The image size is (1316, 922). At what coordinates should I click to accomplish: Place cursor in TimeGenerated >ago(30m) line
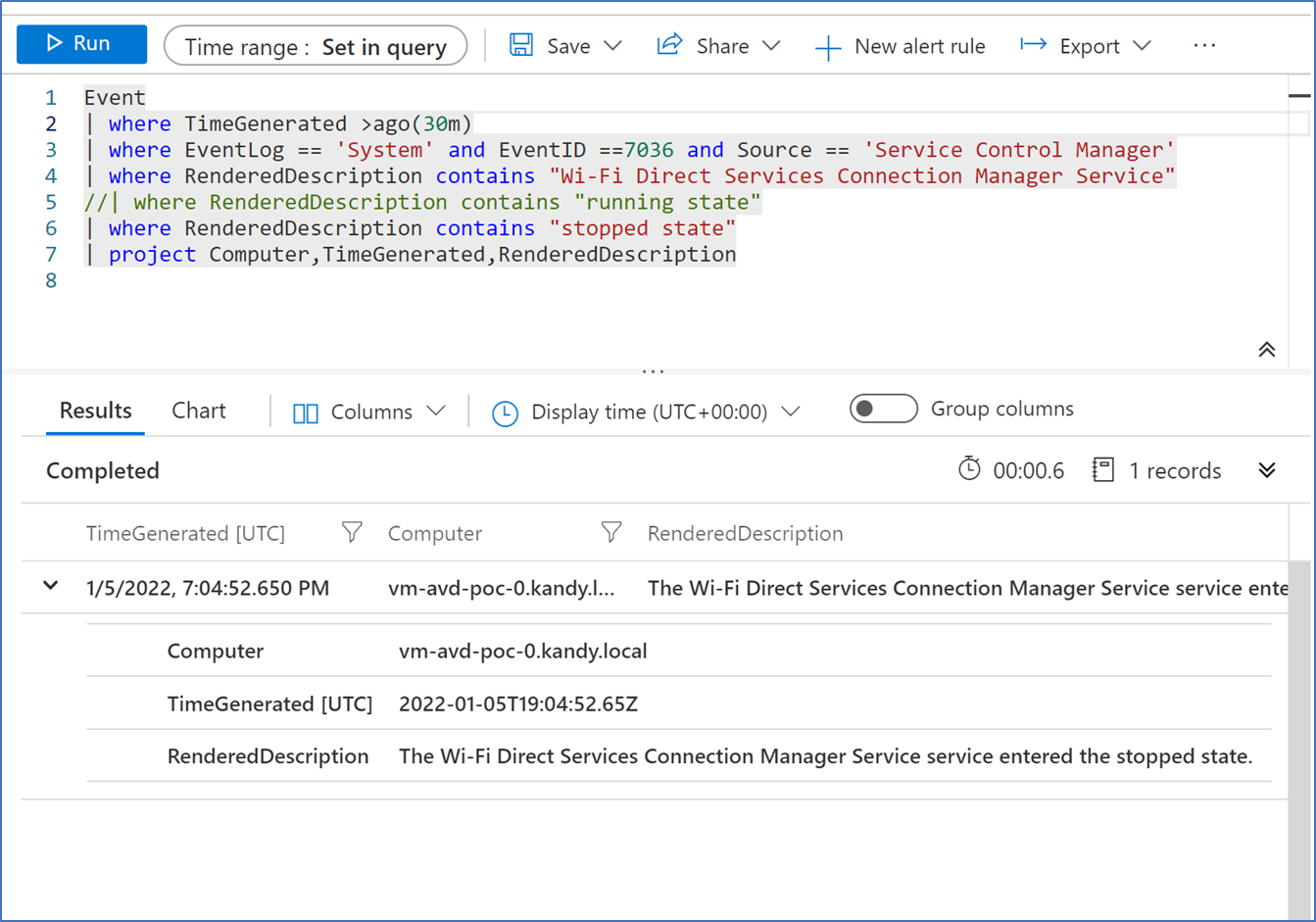(278, 123)
